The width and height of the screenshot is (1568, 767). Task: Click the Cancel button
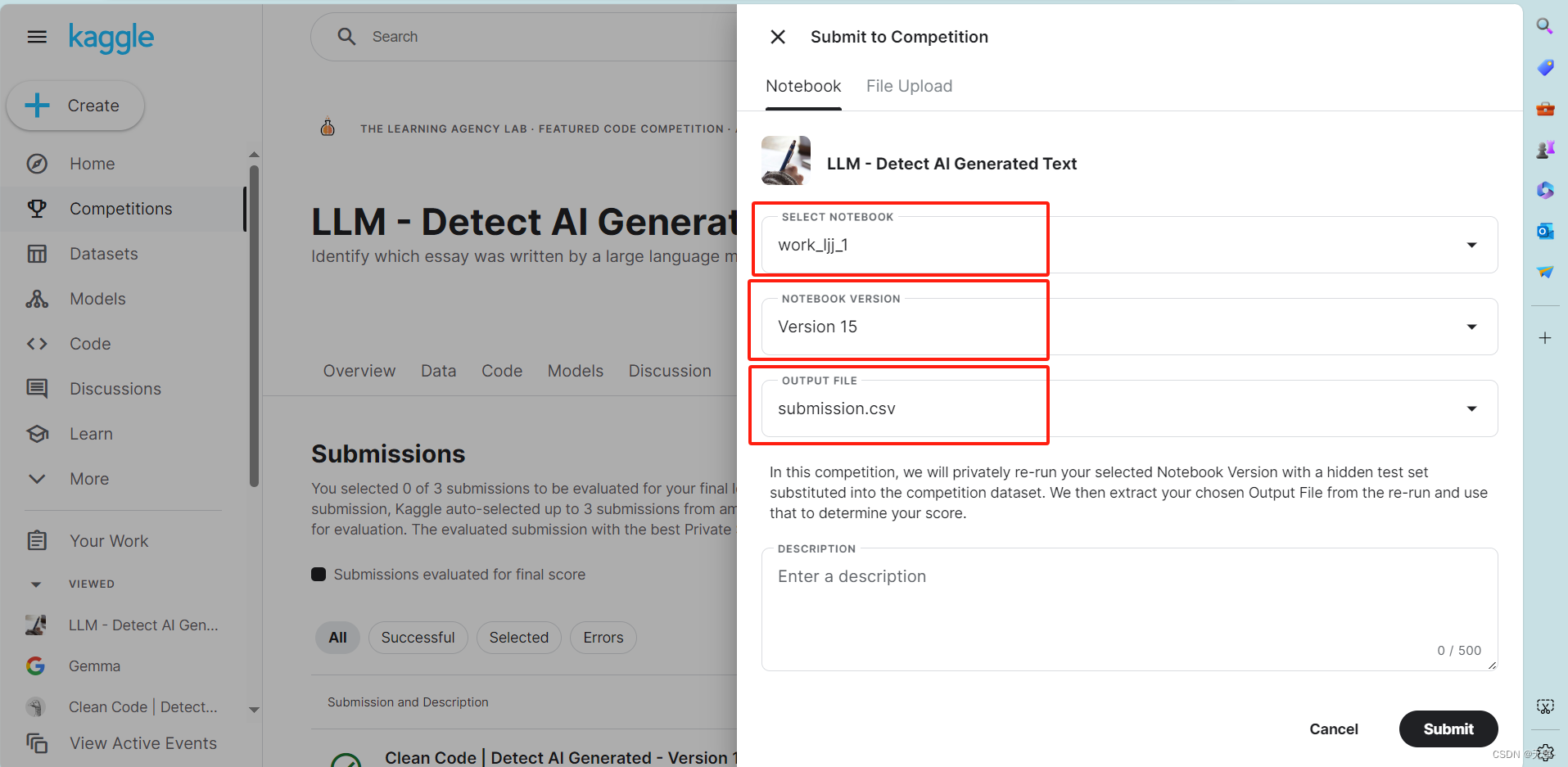pyautogui.click(x=1334, y=729)
